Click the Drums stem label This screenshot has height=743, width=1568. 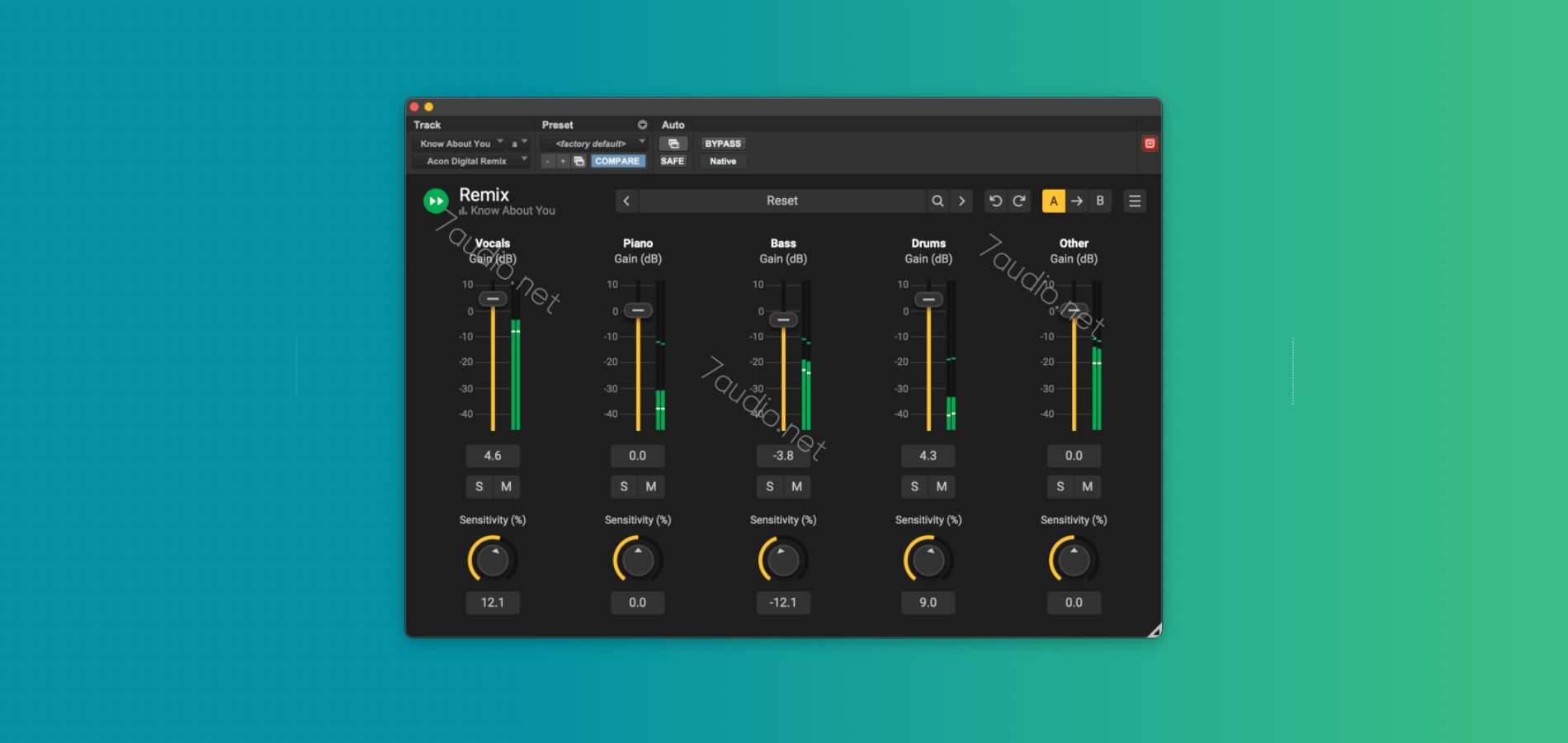928,244
